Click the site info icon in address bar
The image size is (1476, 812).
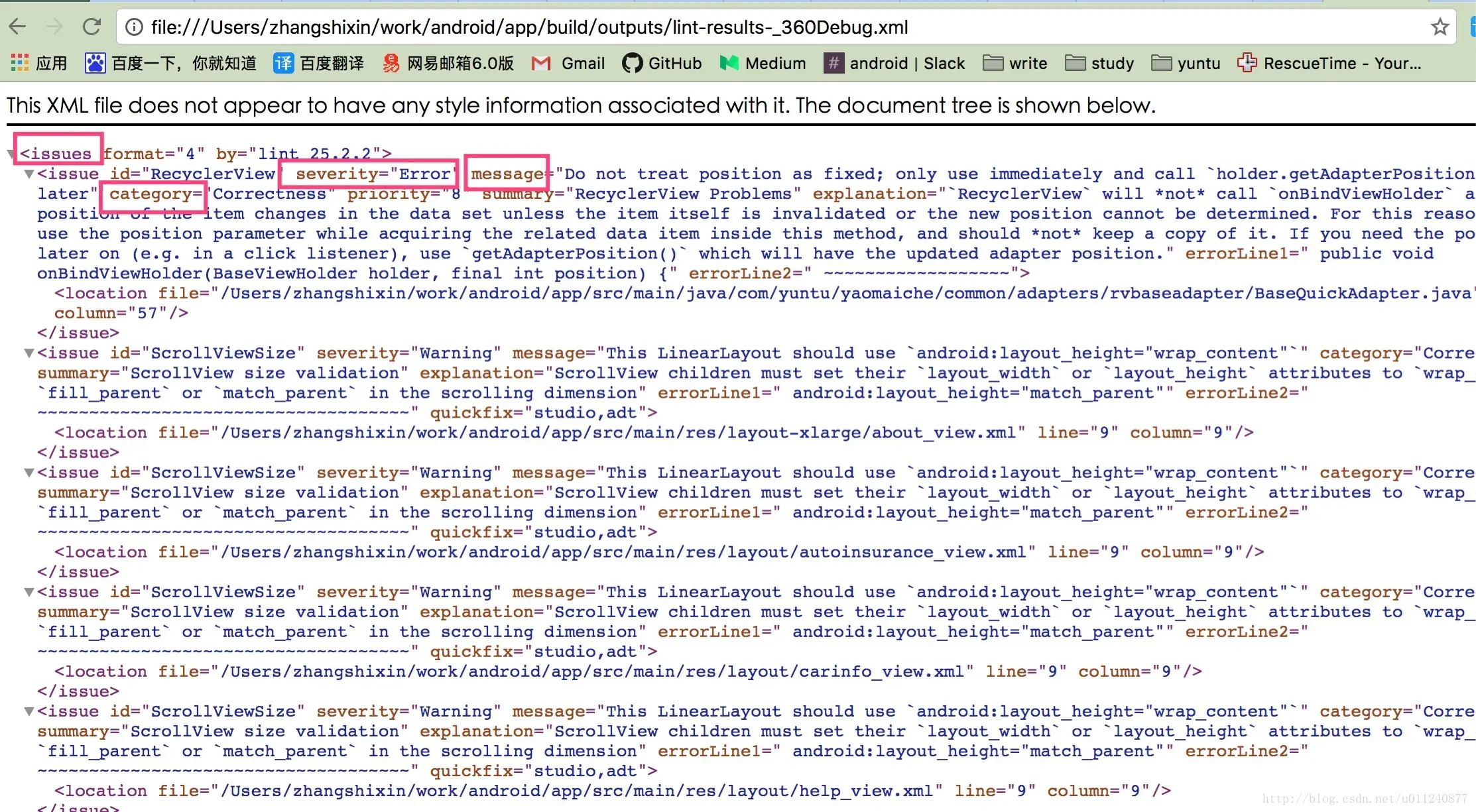[x=135, y=27]
